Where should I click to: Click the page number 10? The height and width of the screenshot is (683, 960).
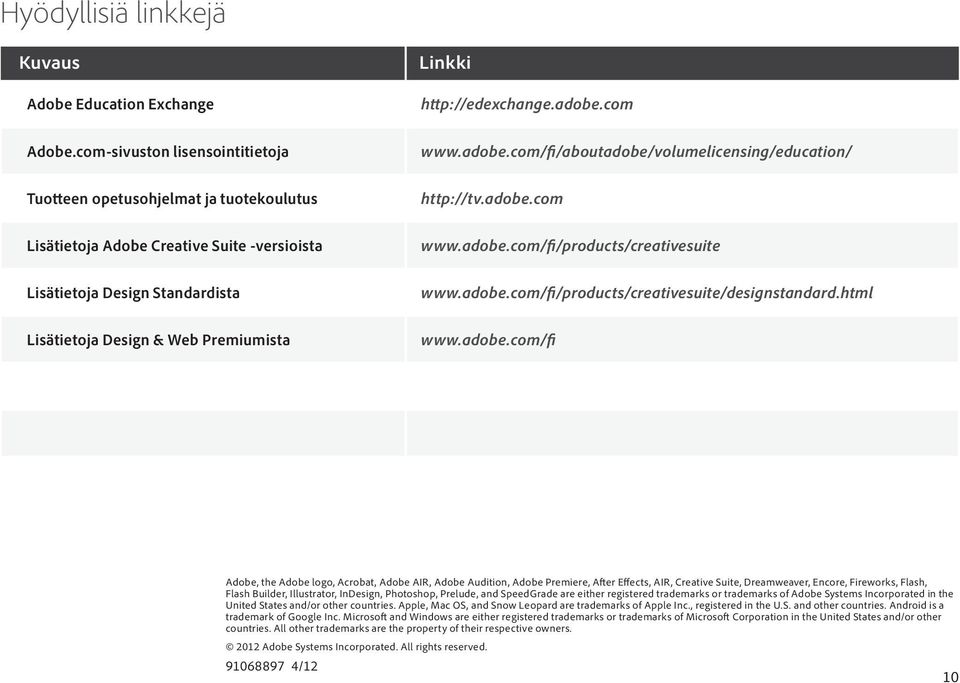[951, 676]
